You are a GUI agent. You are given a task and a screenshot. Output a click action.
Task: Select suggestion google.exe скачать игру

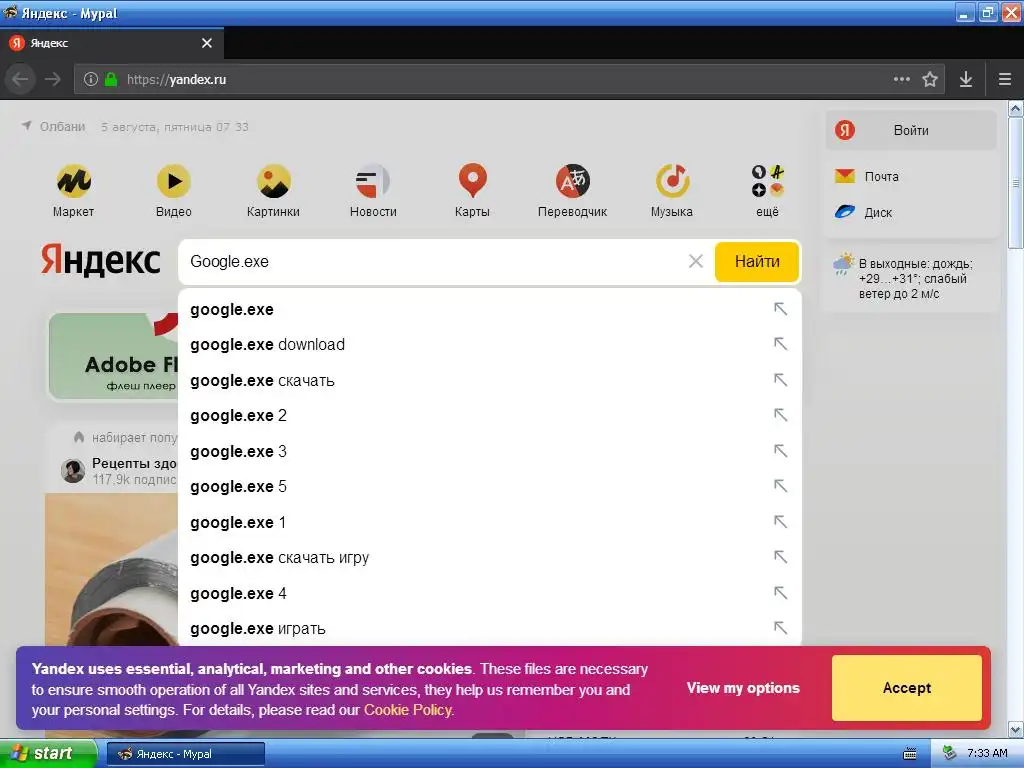click(x=490, y=558)
